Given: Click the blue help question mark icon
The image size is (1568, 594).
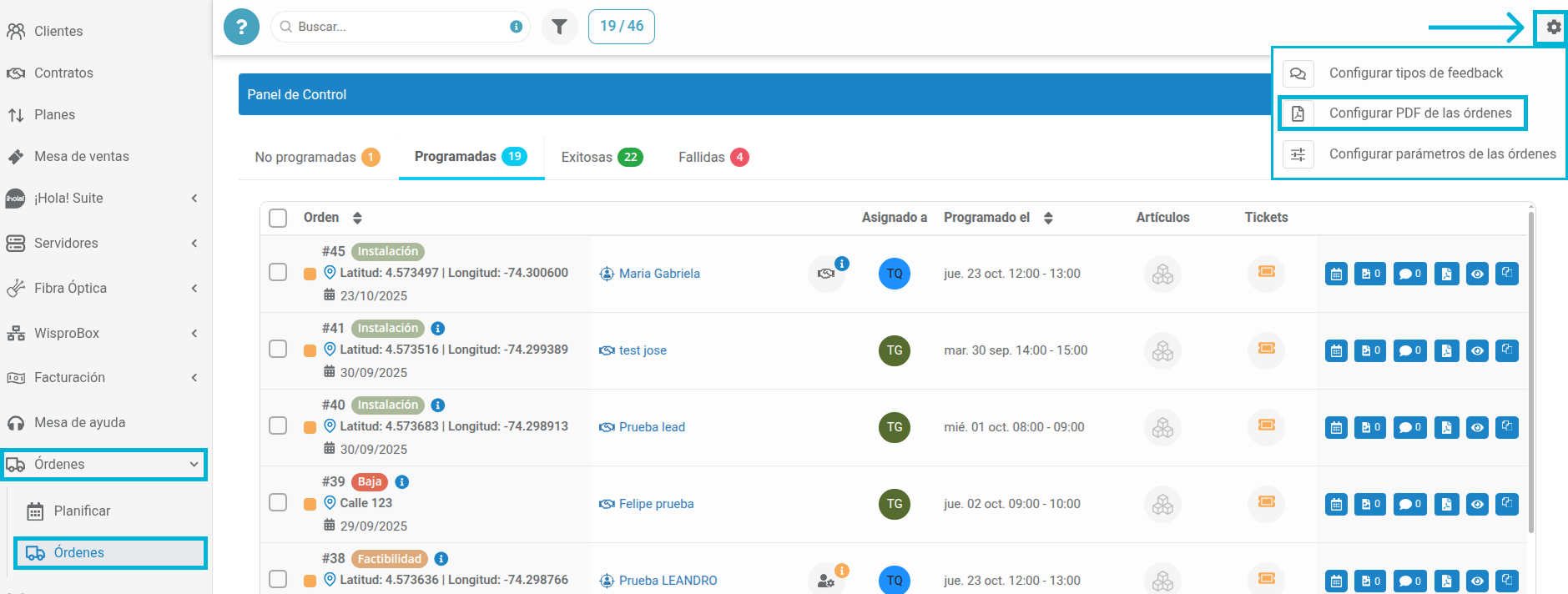Looking at the screenshot, I should pos(241,27).
